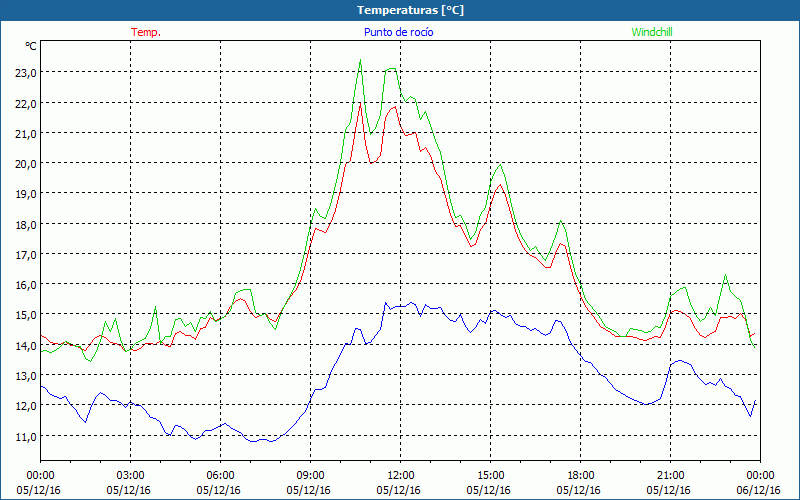Image resolution: width=800 pixels, height=500 pixels.
Task: Click the green Windchill peak above 23,0
Action: [x=360, y=60]
